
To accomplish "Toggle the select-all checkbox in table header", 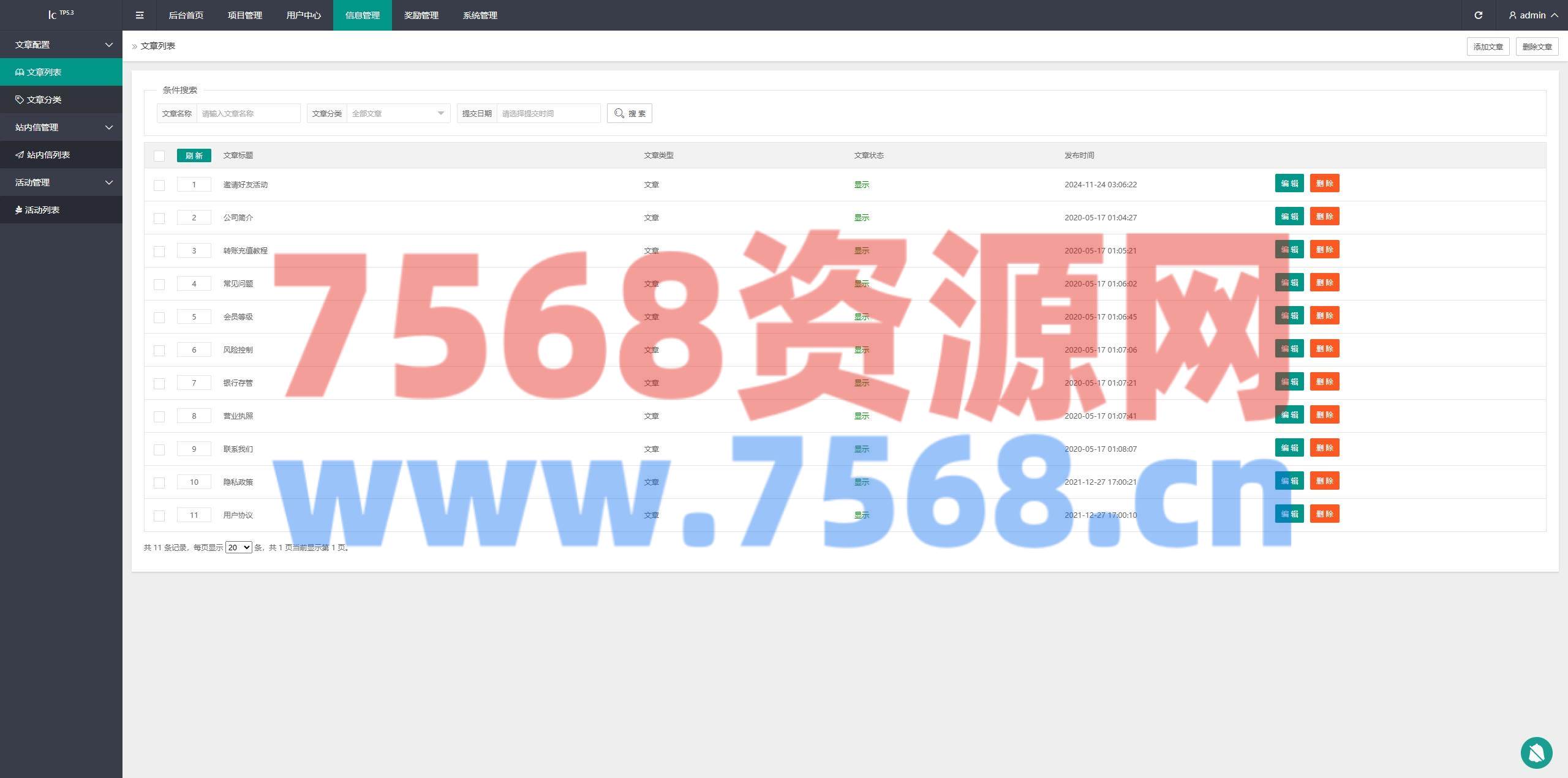I will [x=159, y=156].
